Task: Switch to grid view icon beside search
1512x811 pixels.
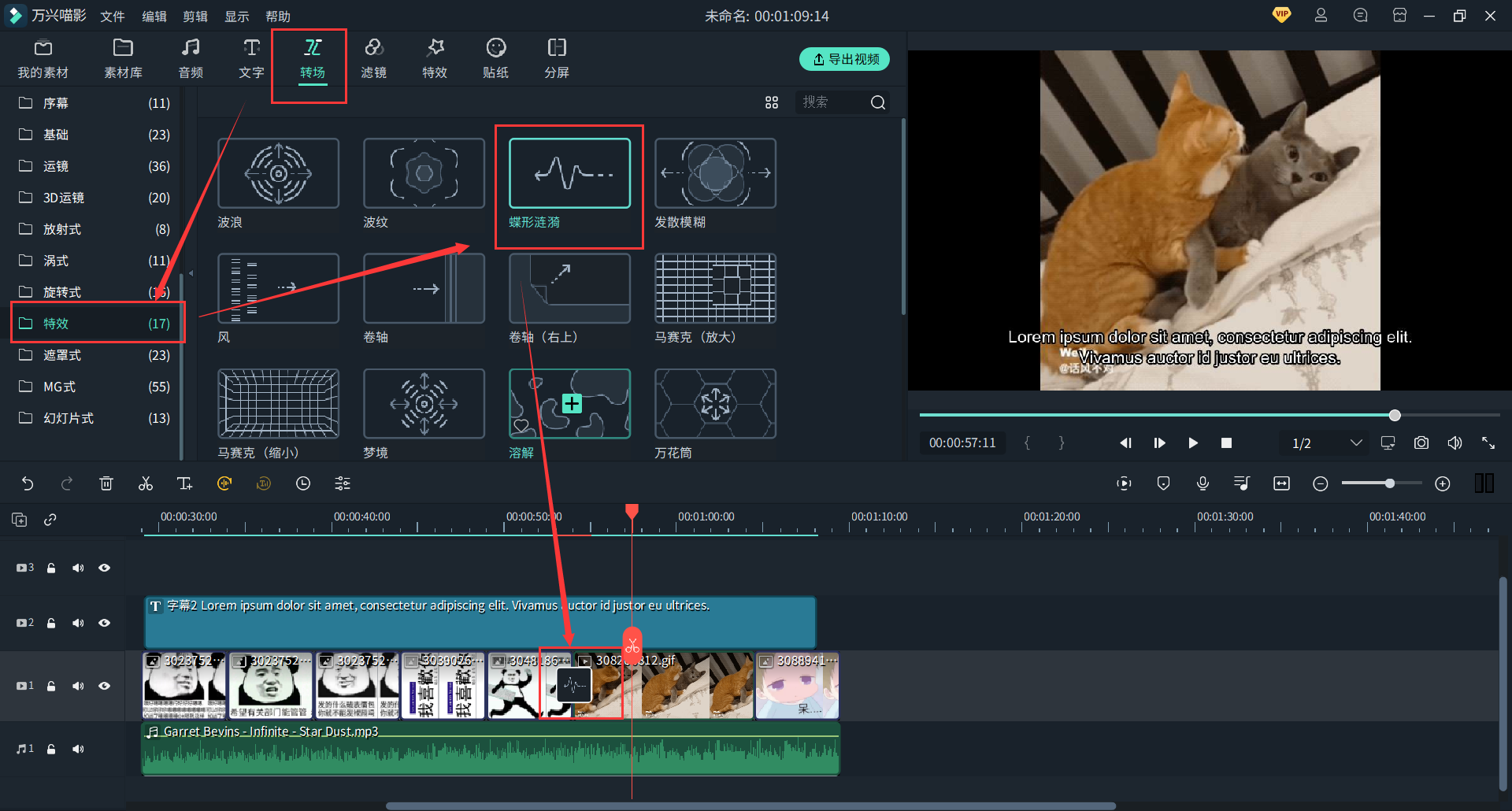Action: [772, 102]
